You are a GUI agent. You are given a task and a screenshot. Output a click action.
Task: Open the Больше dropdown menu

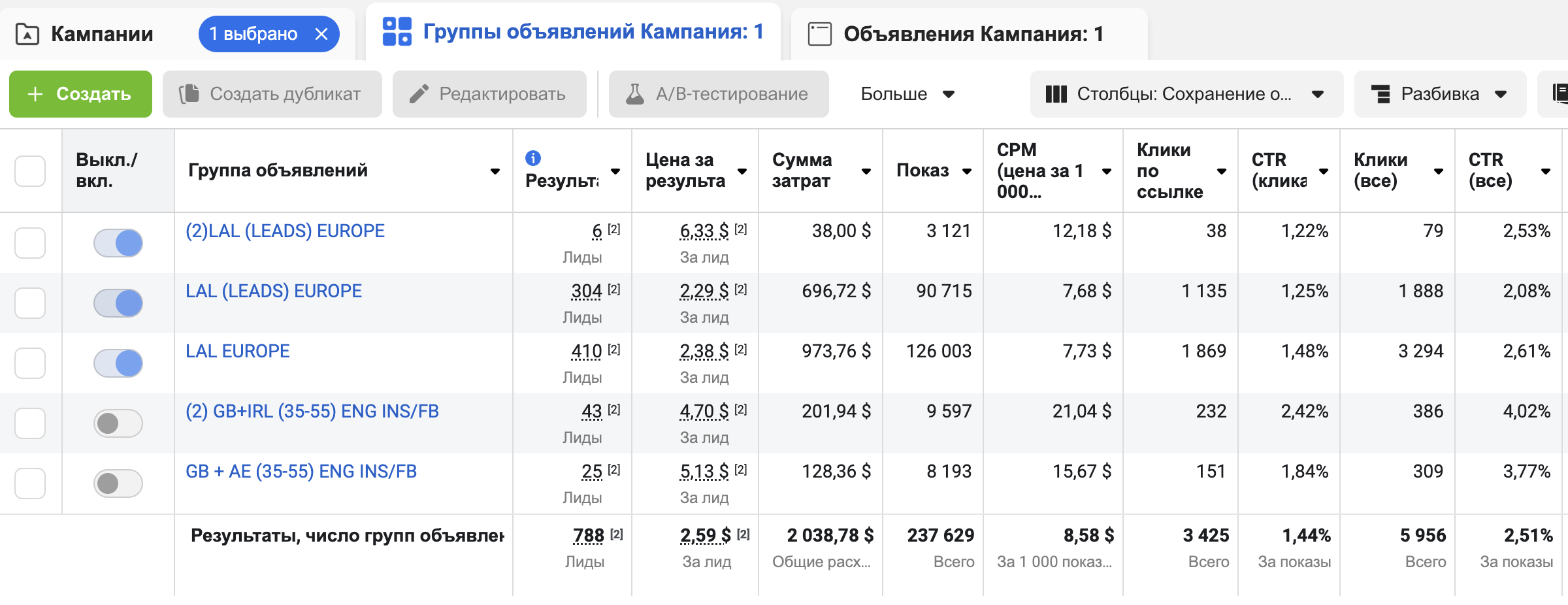point(907,94)
